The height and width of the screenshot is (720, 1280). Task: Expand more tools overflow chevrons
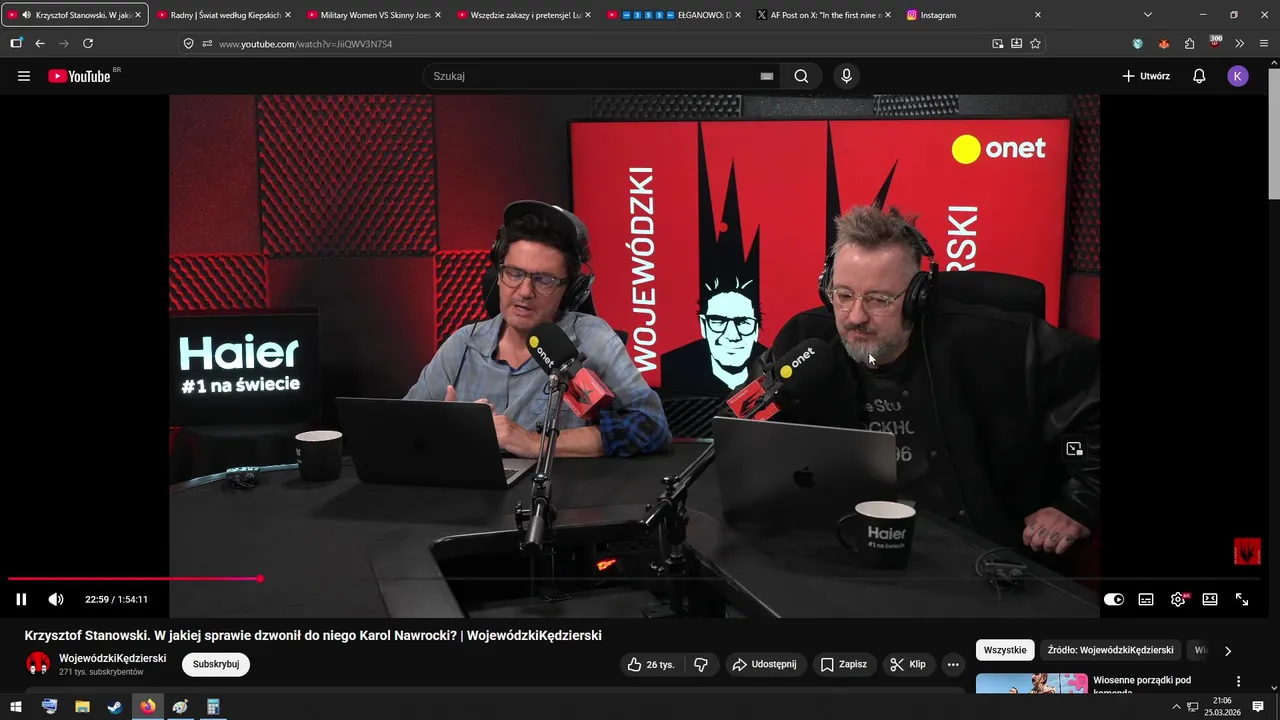coord(1240,44)
